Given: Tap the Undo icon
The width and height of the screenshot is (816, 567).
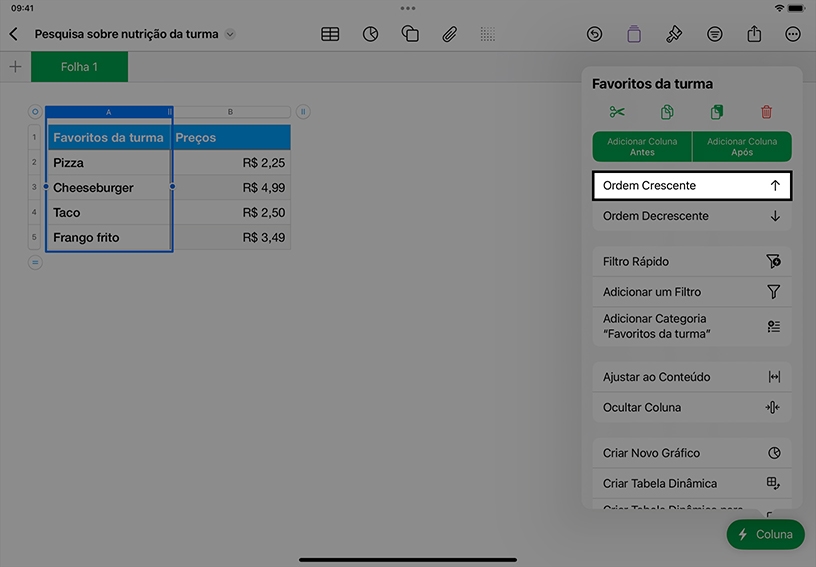Looking at the screenshot, I should tap(594, 34).
